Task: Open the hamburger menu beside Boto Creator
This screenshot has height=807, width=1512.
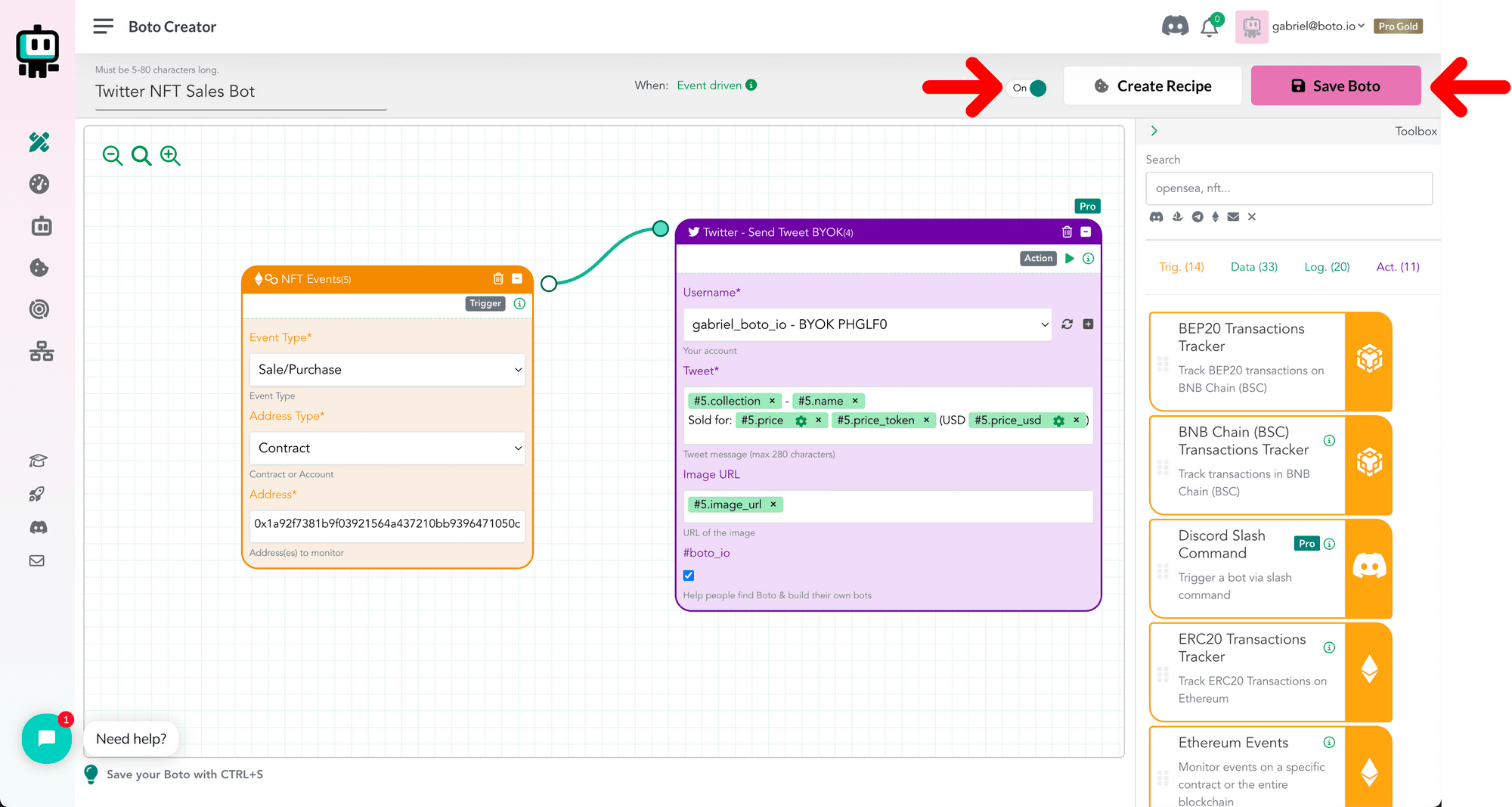Action: (x=103, y=26)
